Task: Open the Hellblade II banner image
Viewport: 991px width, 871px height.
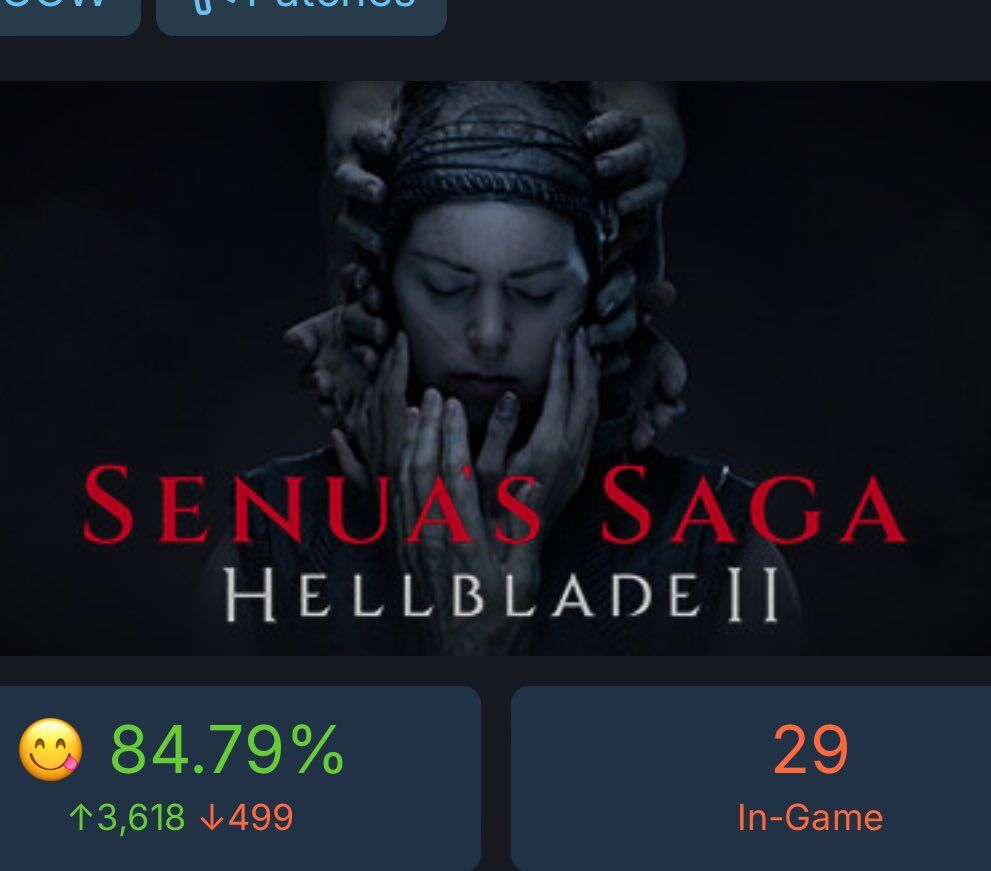Action: 496,368
